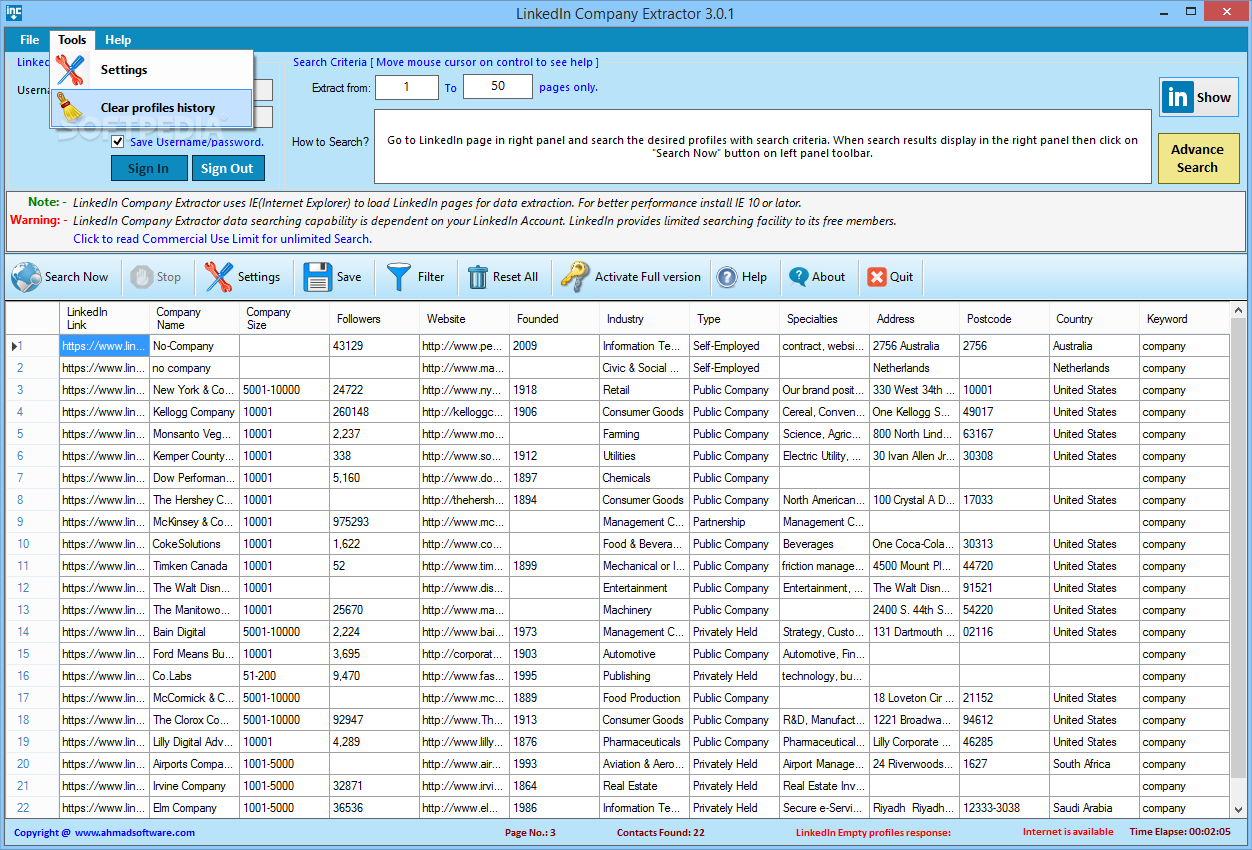Click the Sign In button
The height and width of the screenshot is (850, 1252).
148,168
